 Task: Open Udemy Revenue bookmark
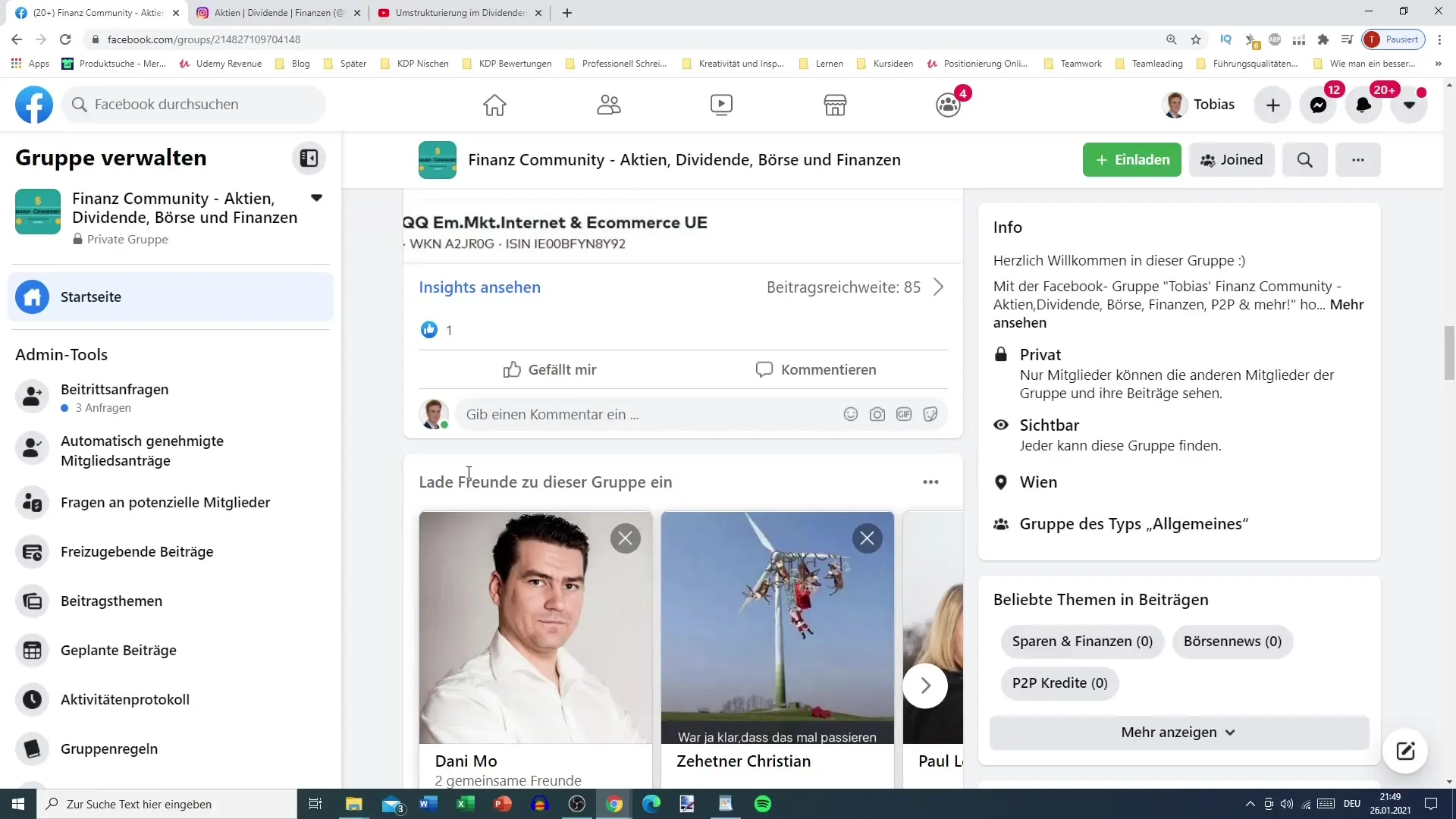coord(220,64)
